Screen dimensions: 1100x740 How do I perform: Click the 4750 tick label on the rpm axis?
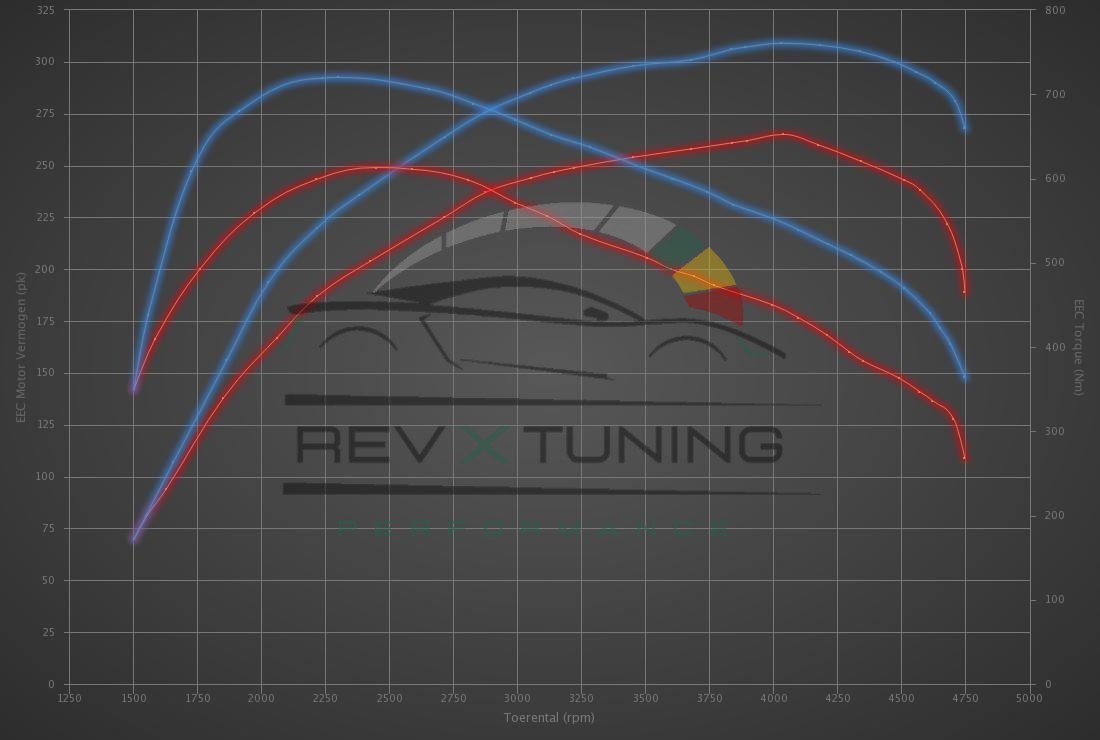point(965,698)
